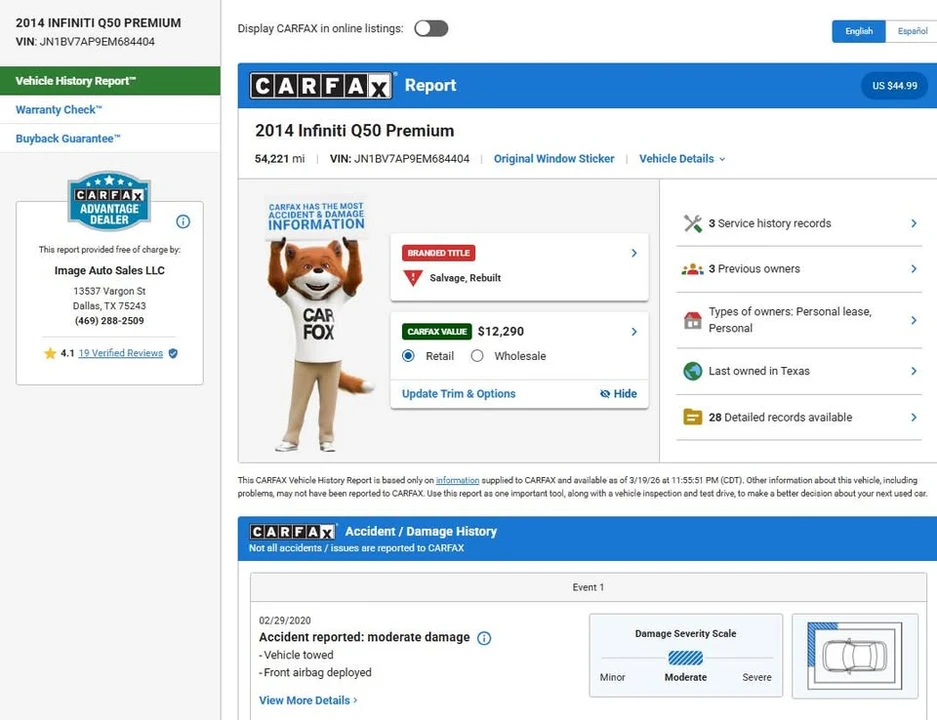Open Last owned in Texas chevron

[914, 371]
